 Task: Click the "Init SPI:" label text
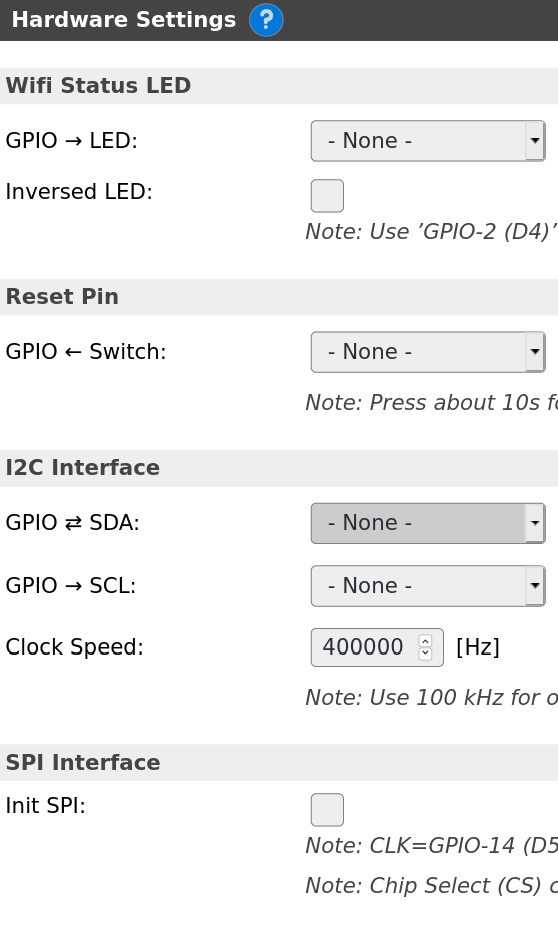pyautogui.click(x=45, y=806)
